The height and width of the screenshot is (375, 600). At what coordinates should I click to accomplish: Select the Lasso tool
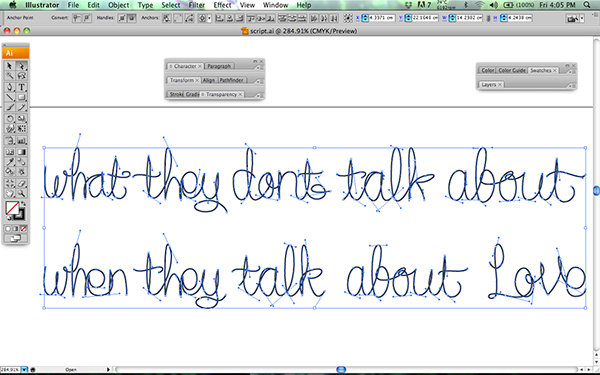coord(21,76)
